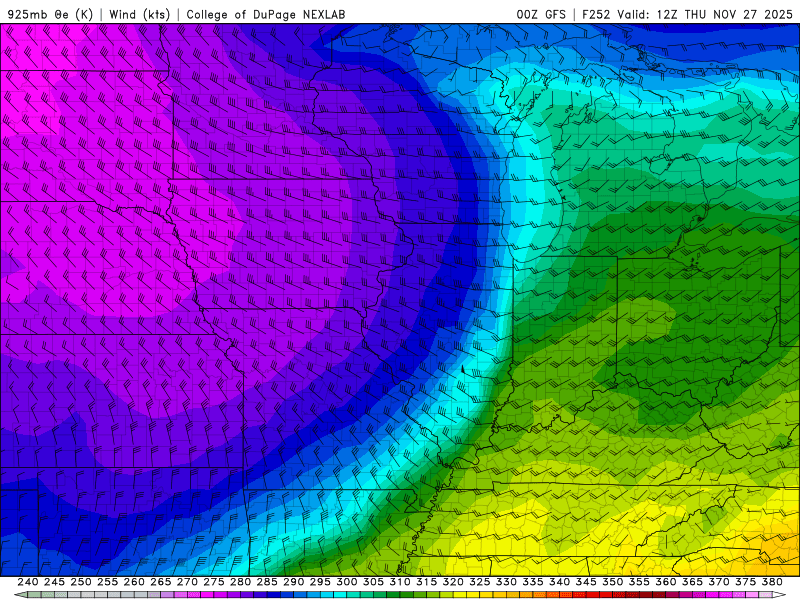Click the '925mb θe (K)' title text
This screenshot has width=800, height=600.
(x=51, y=14)
